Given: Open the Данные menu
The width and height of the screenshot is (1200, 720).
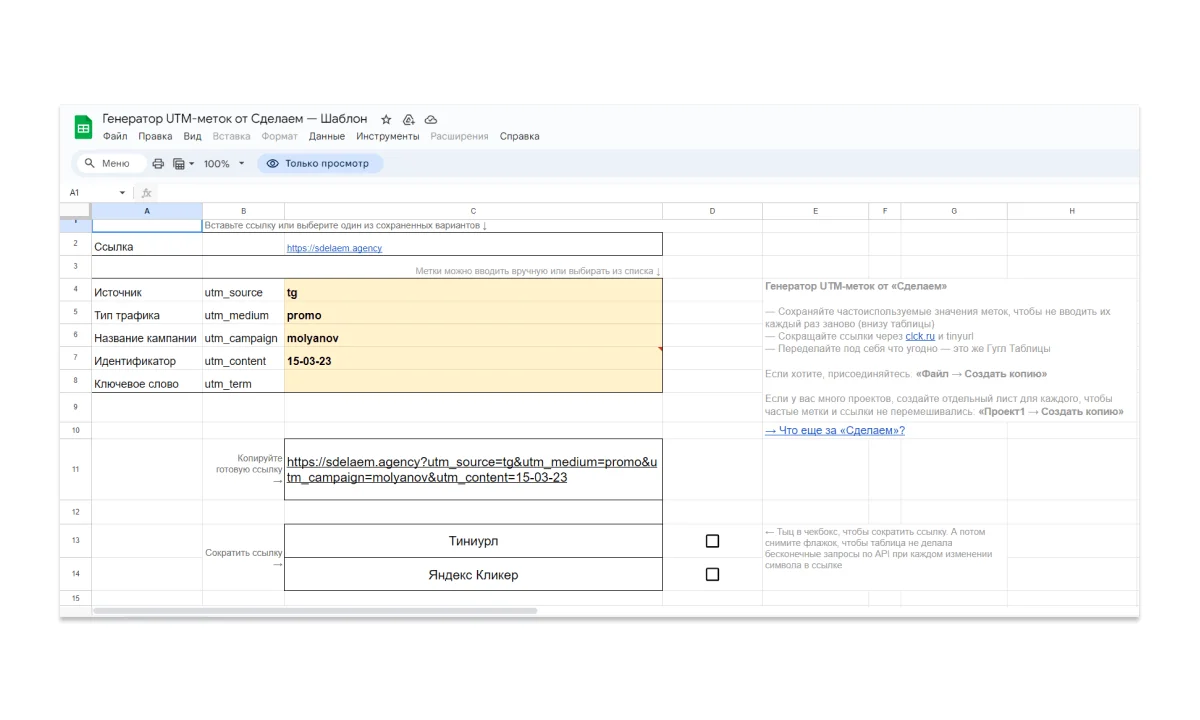Looking at the screenshot, I should pos(326,136).
